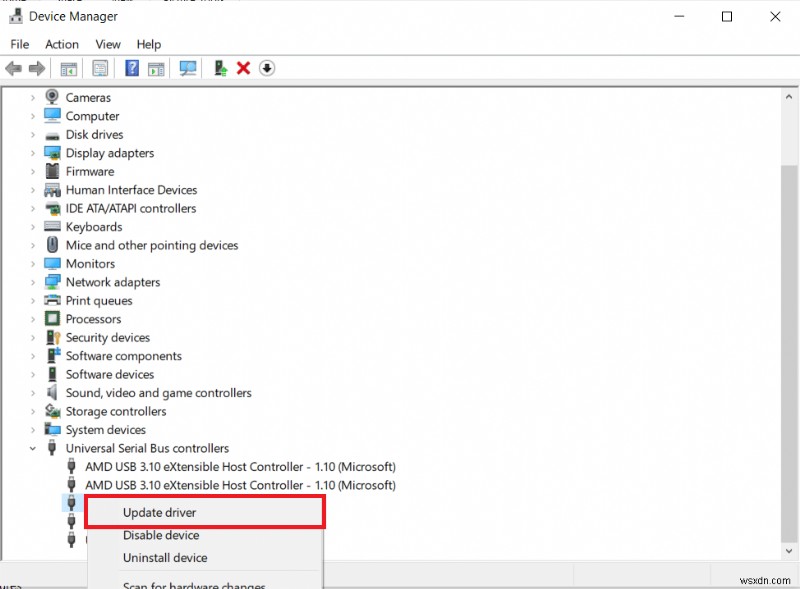Click the Disk drives icon
This screenshot has height=589, width=800.
click(52, 136)
